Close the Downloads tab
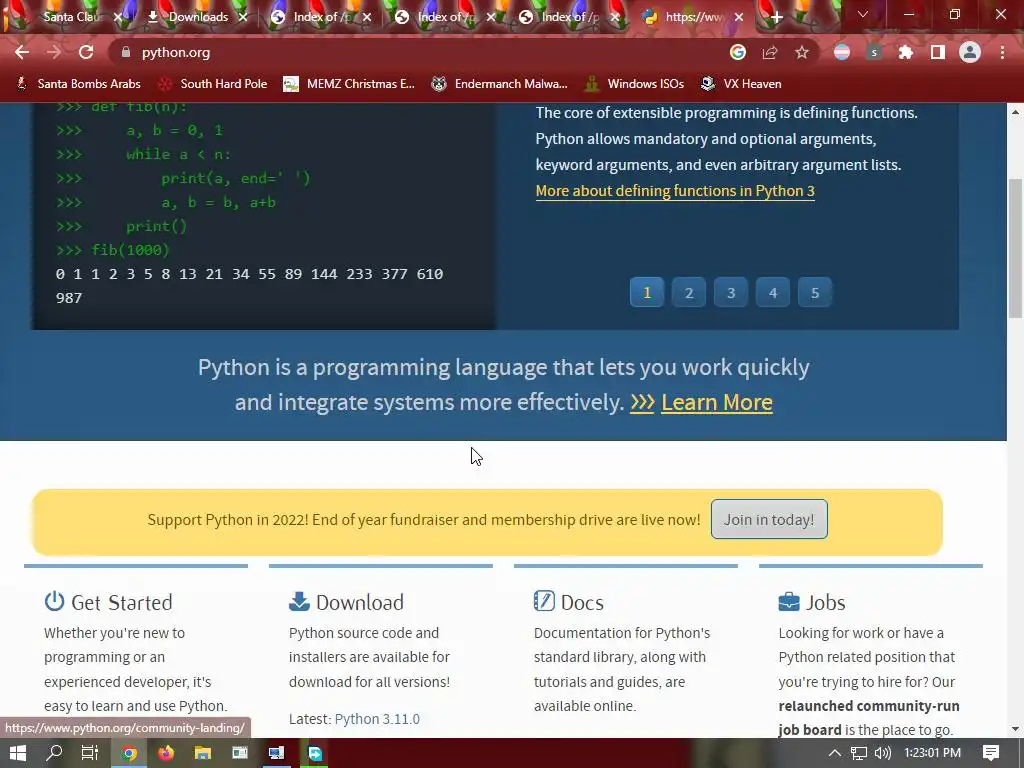This screenshot has width=1024, height=768. pos(243,17)
